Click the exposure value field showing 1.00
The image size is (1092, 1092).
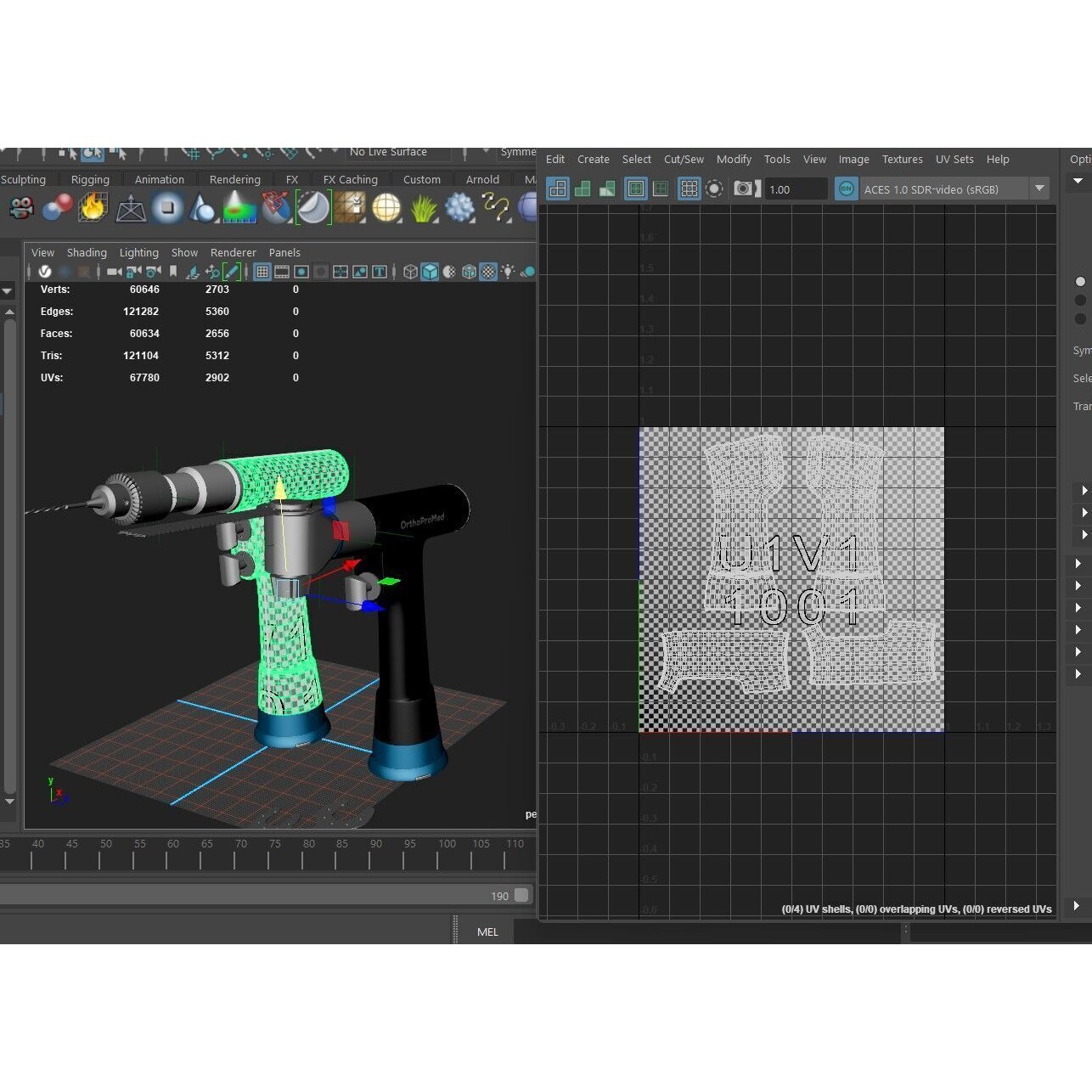[796, 189]
